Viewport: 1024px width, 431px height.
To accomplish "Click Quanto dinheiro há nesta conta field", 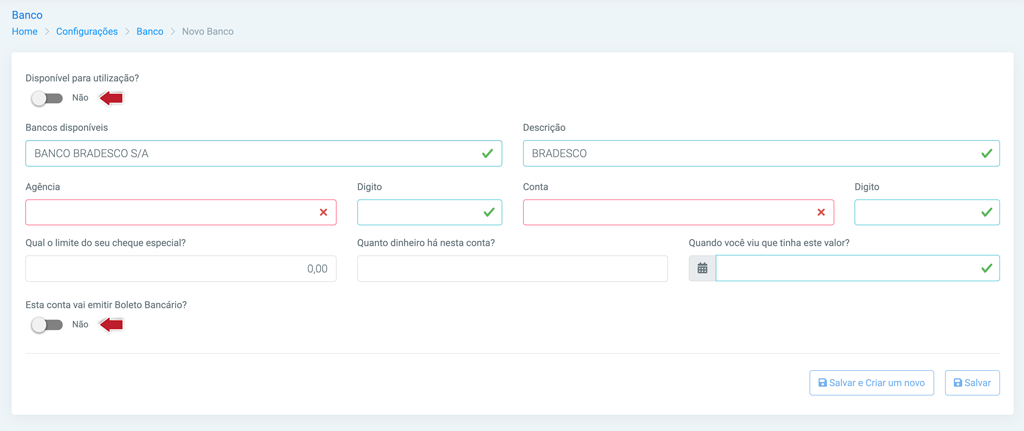I will (513, 268).
